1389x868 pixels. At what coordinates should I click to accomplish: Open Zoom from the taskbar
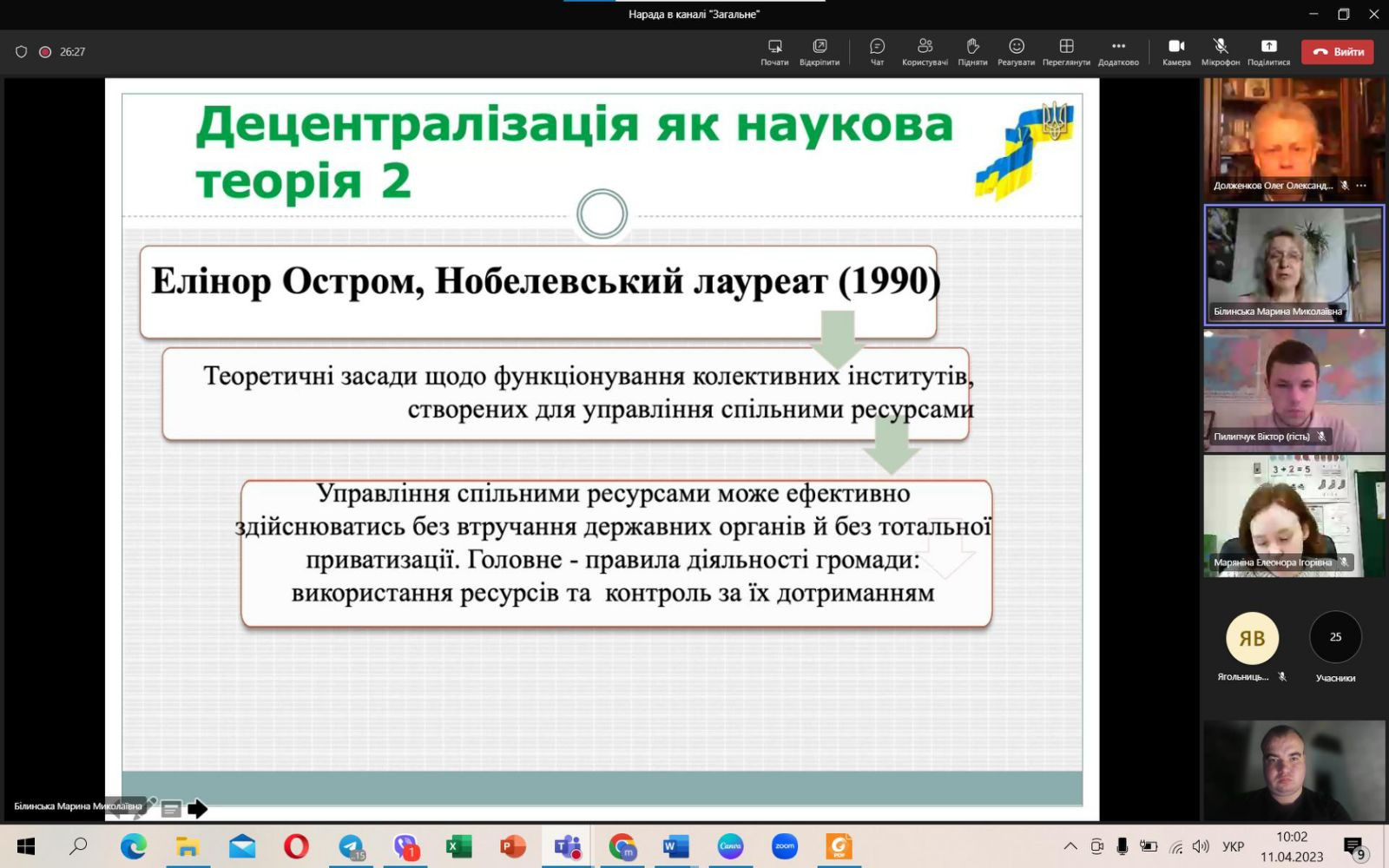pos(784,846)
